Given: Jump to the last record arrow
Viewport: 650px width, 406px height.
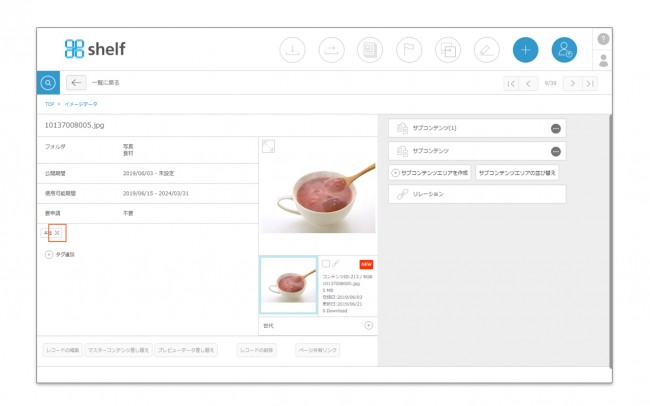Looking at the screenshot, I should (589, 83).
